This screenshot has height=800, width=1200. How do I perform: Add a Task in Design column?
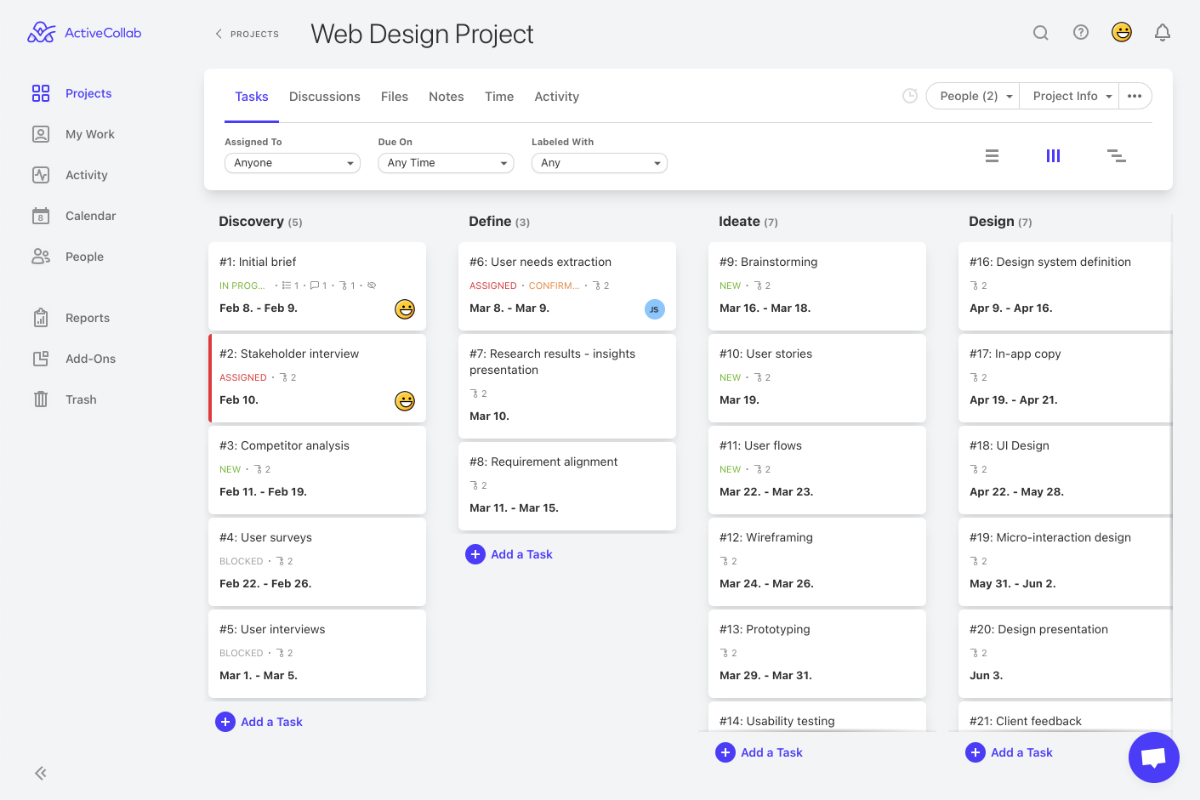tap(1009, 753)
